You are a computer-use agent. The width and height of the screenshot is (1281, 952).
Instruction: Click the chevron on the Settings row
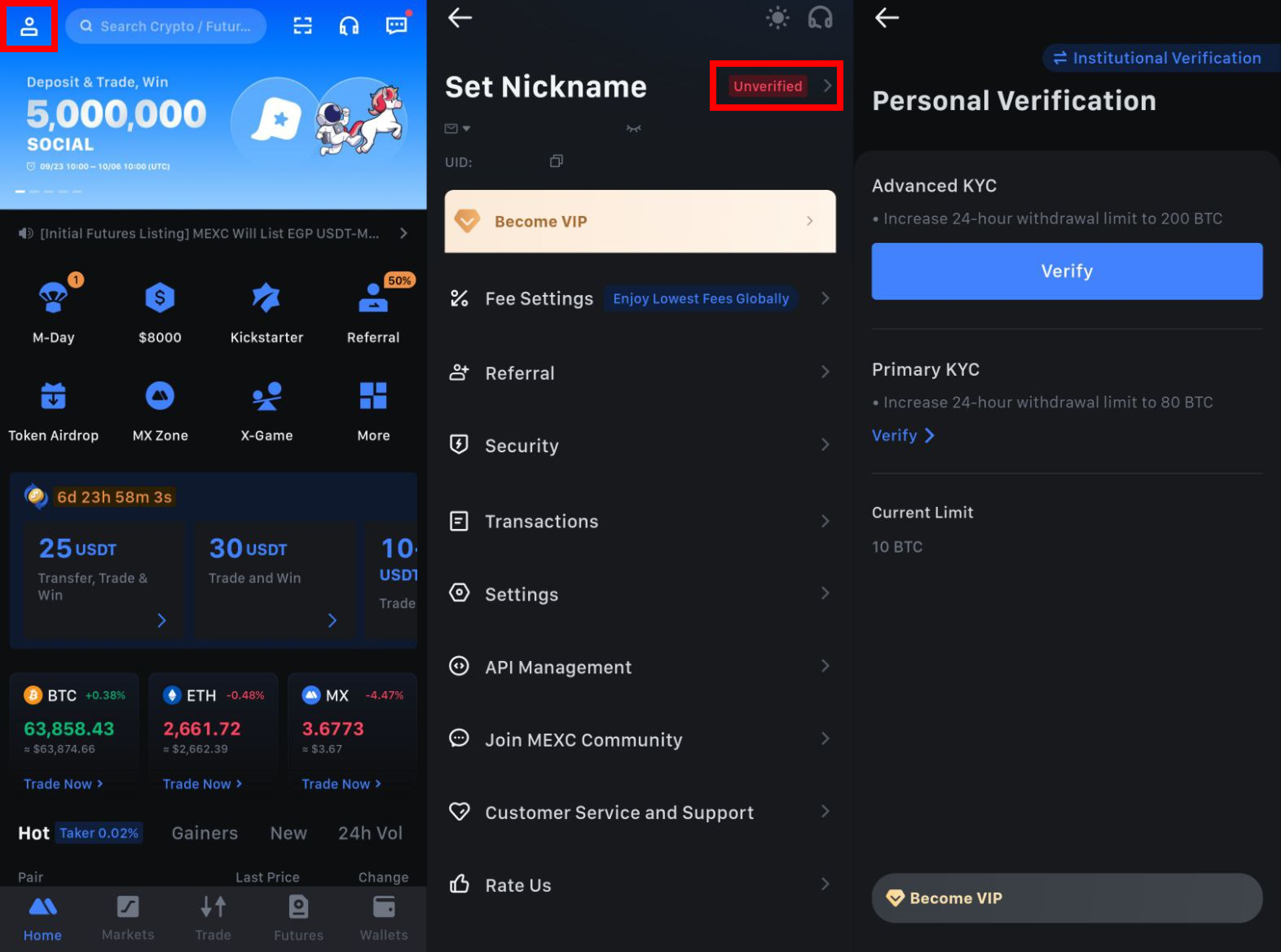coord(825,593)
